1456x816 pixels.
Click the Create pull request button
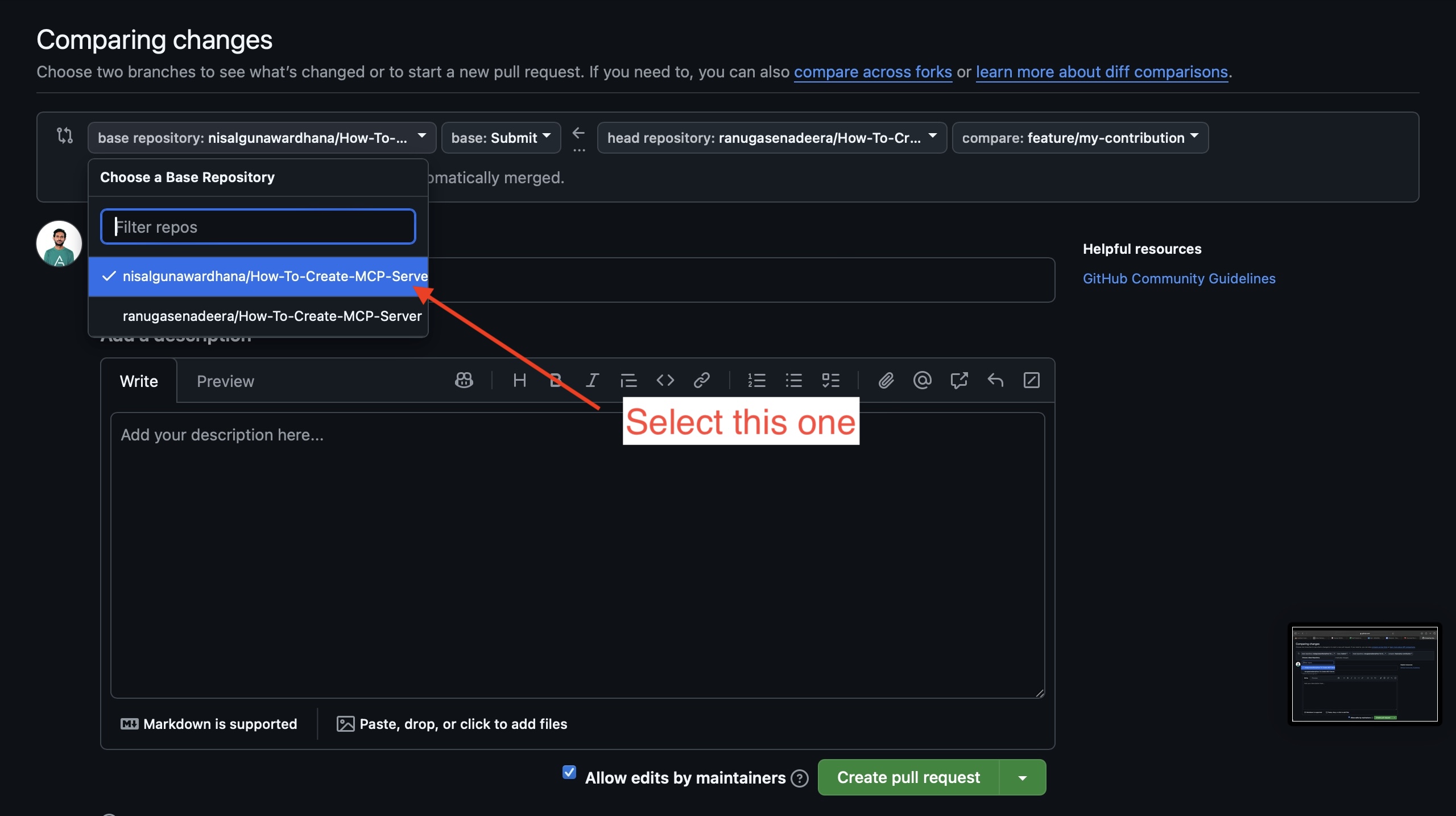[906, 777]
